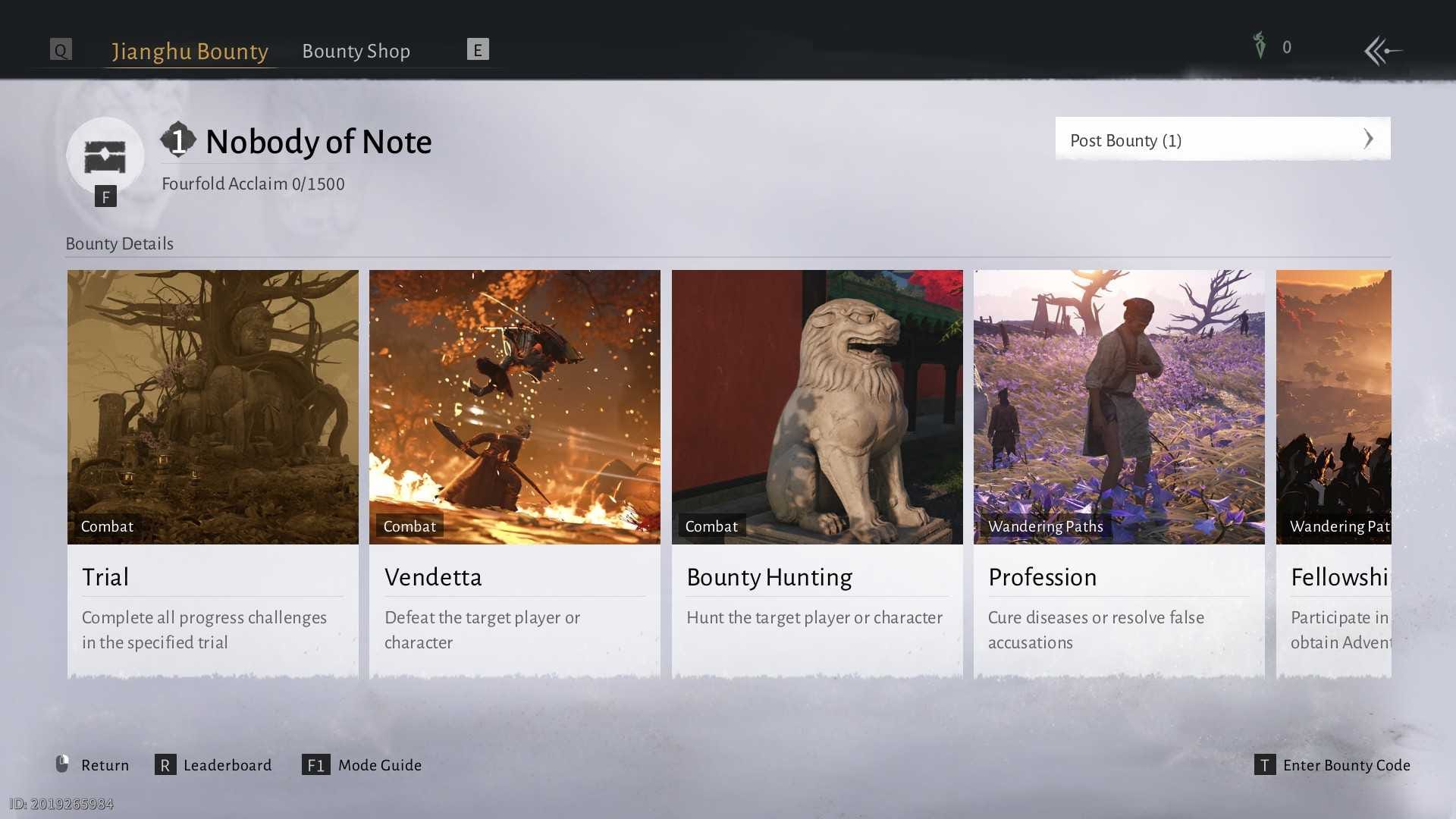Viewport: 1456px width, 819px height.
Task: Click the F1 key badge for Mode Guide
Action: [x=316, y=765]
